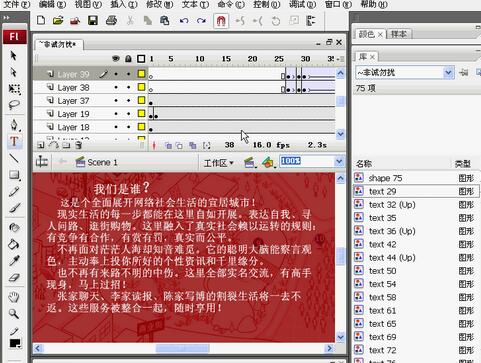
Task: Select the Subselection tool
Action: click(14, 72)
